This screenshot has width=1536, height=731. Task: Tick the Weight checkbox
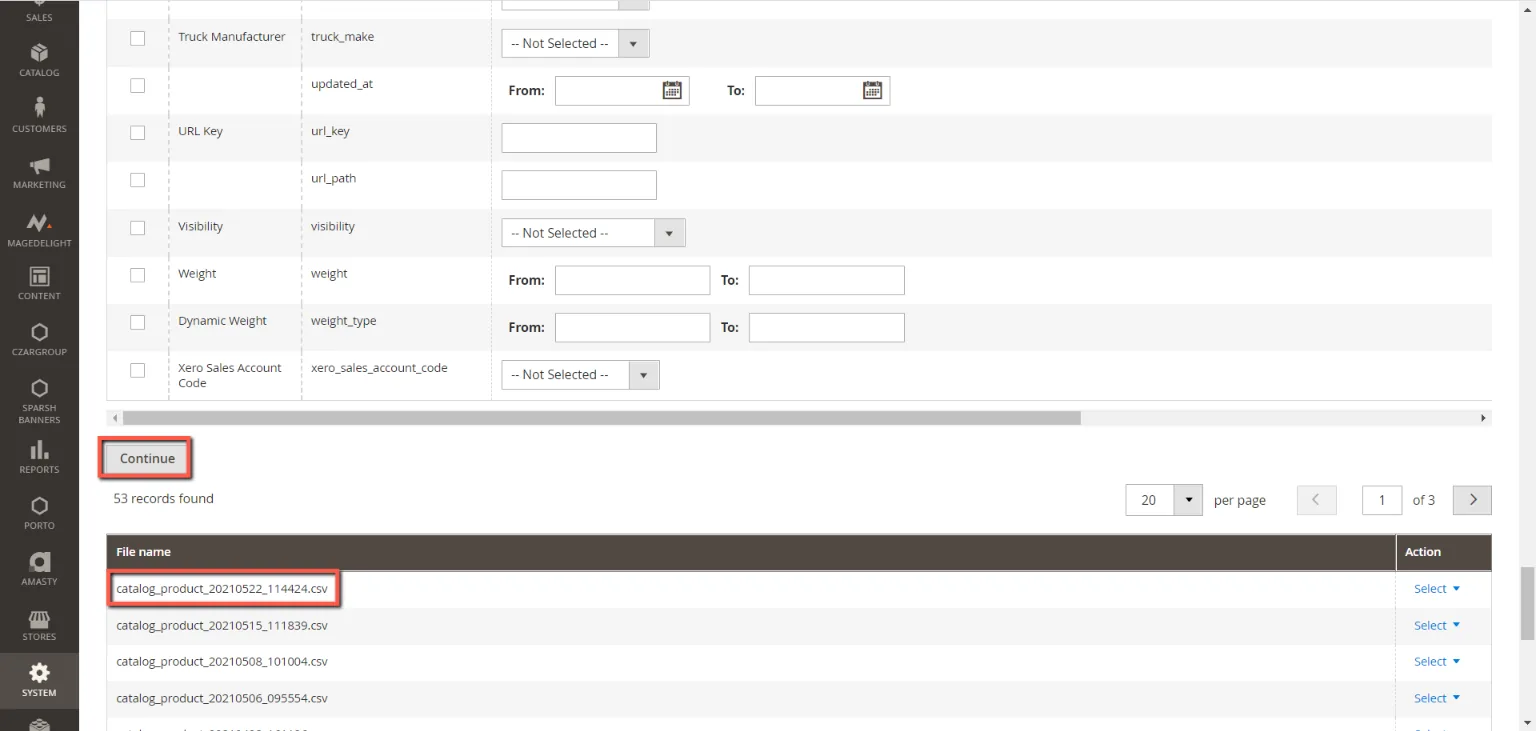137,275
